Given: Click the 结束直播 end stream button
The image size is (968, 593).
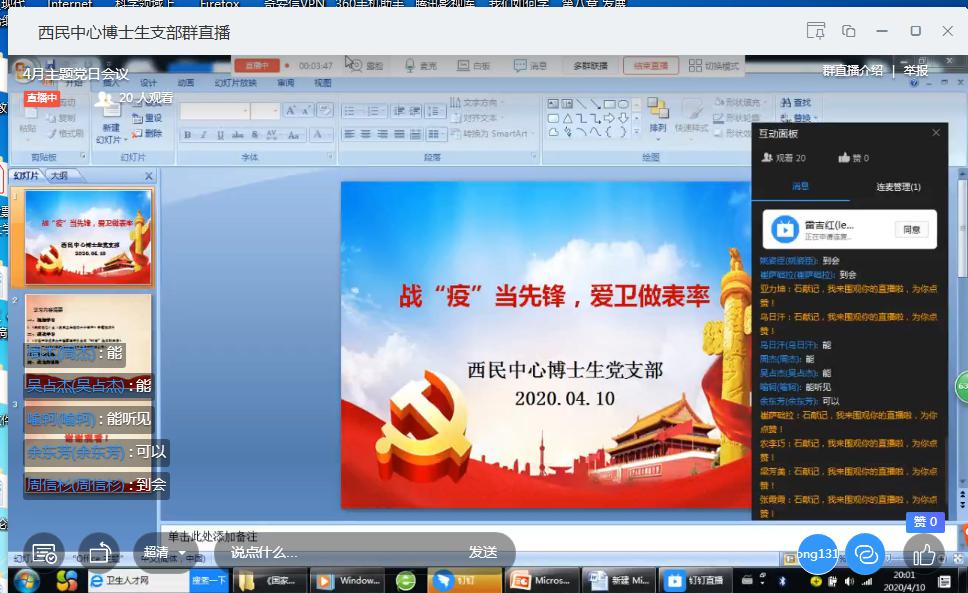Looking at the screenshot, I should tap(653, 67).
